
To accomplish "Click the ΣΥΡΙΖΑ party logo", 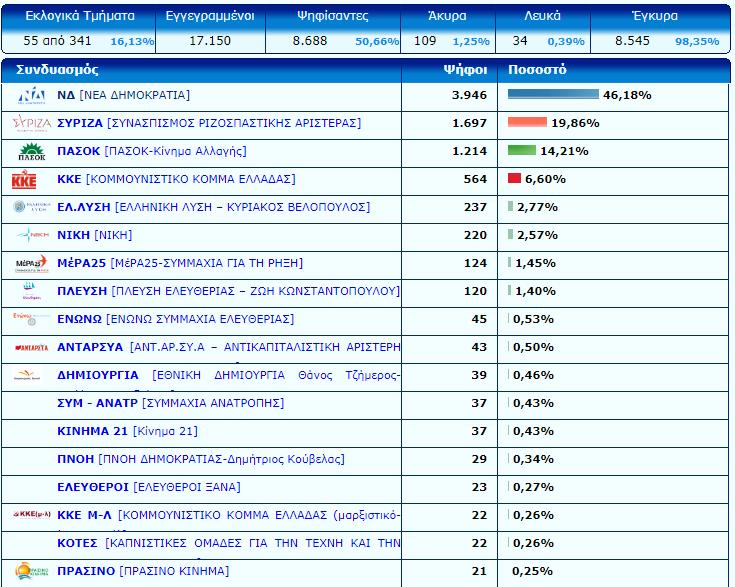I will (30, 124).
